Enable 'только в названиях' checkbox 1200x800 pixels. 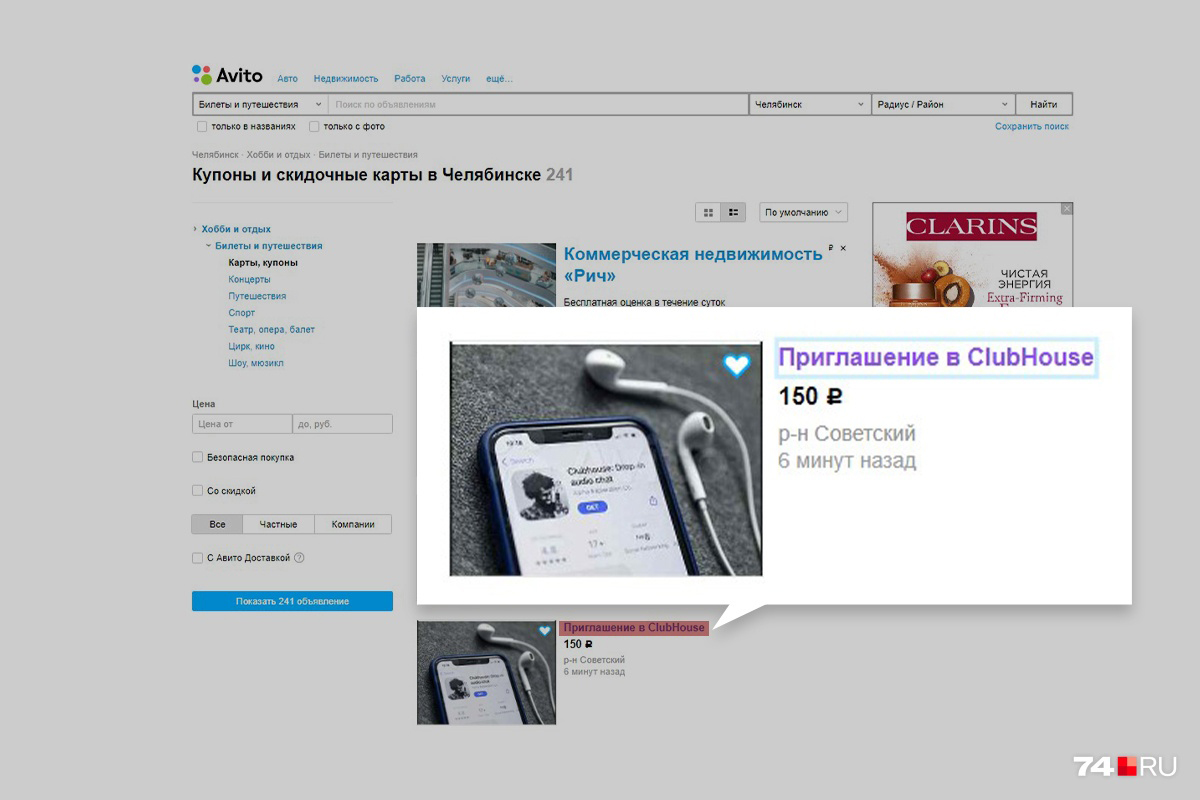(202, 127)
